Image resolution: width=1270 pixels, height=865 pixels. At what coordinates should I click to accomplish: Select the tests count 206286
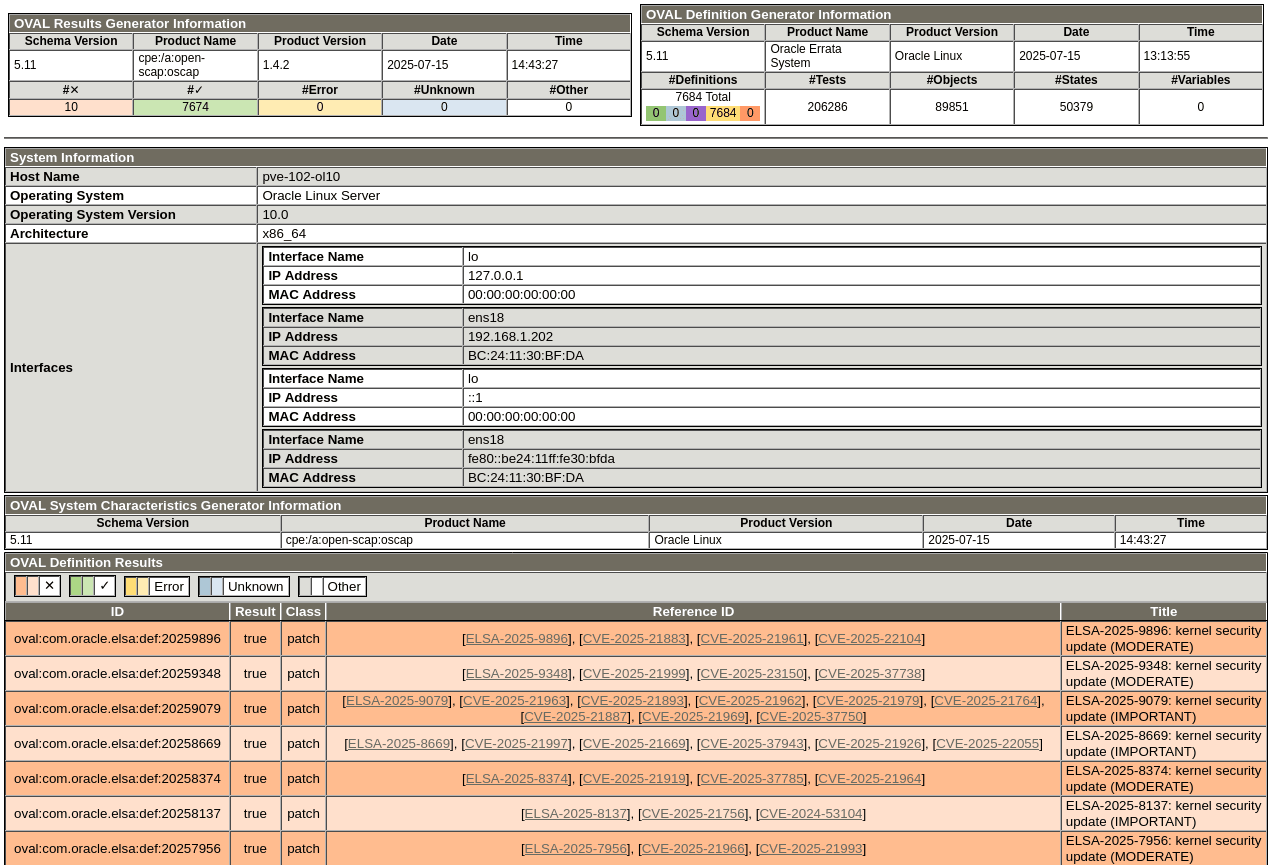point(828,107)
